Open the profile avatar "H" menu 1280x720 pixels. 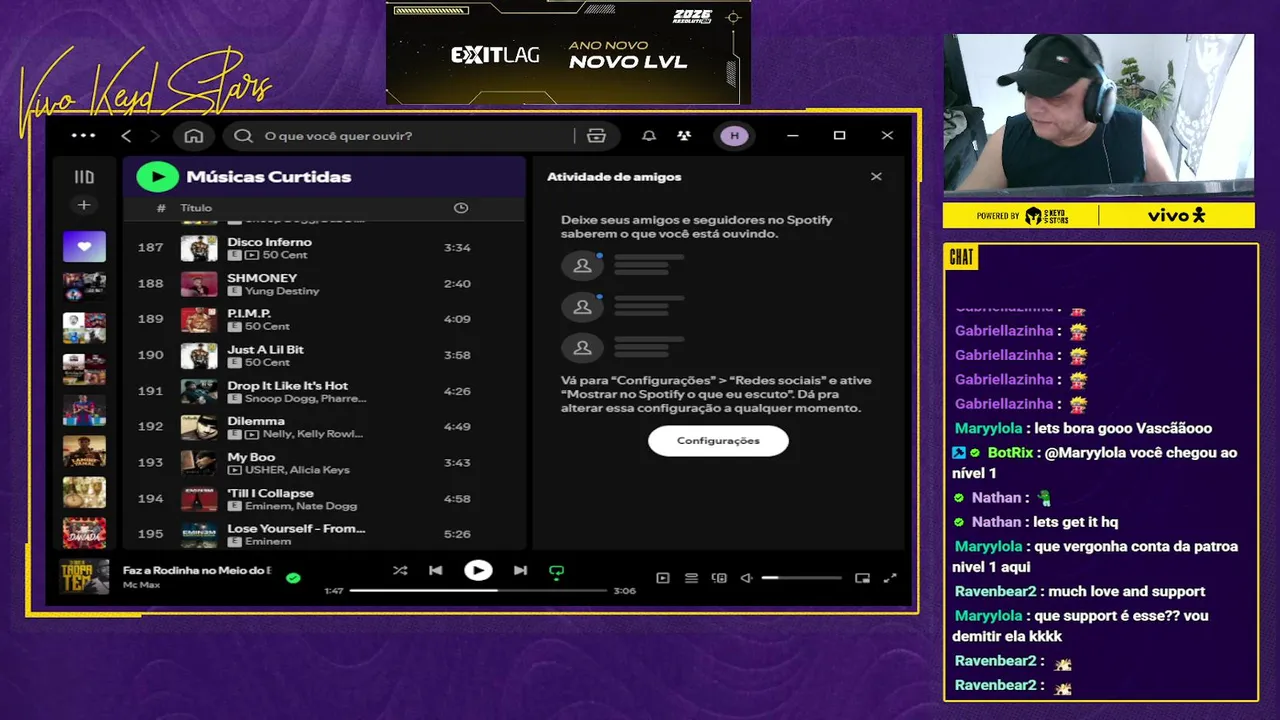click(734, 136)
